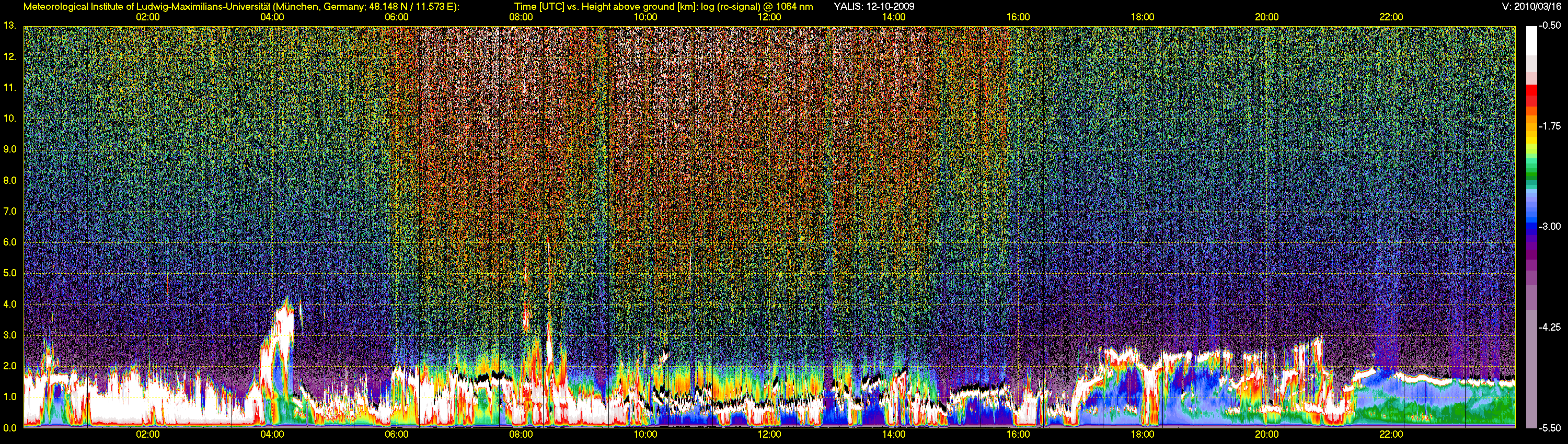Click the 16:00 label on top time axis
Screen dimensions: 1568x444
click(x=1018, y=17)
